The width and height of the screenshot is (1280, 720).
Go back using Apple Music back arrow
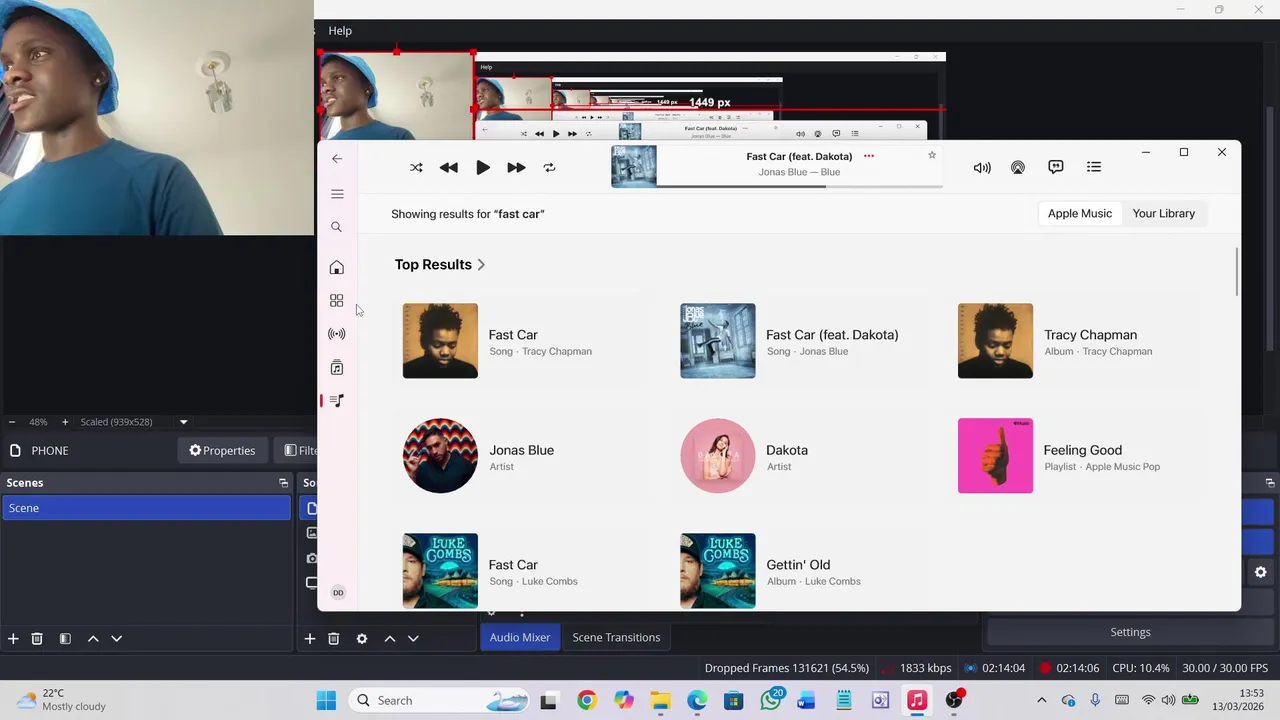pyautogui.click(x=337, y=159)
